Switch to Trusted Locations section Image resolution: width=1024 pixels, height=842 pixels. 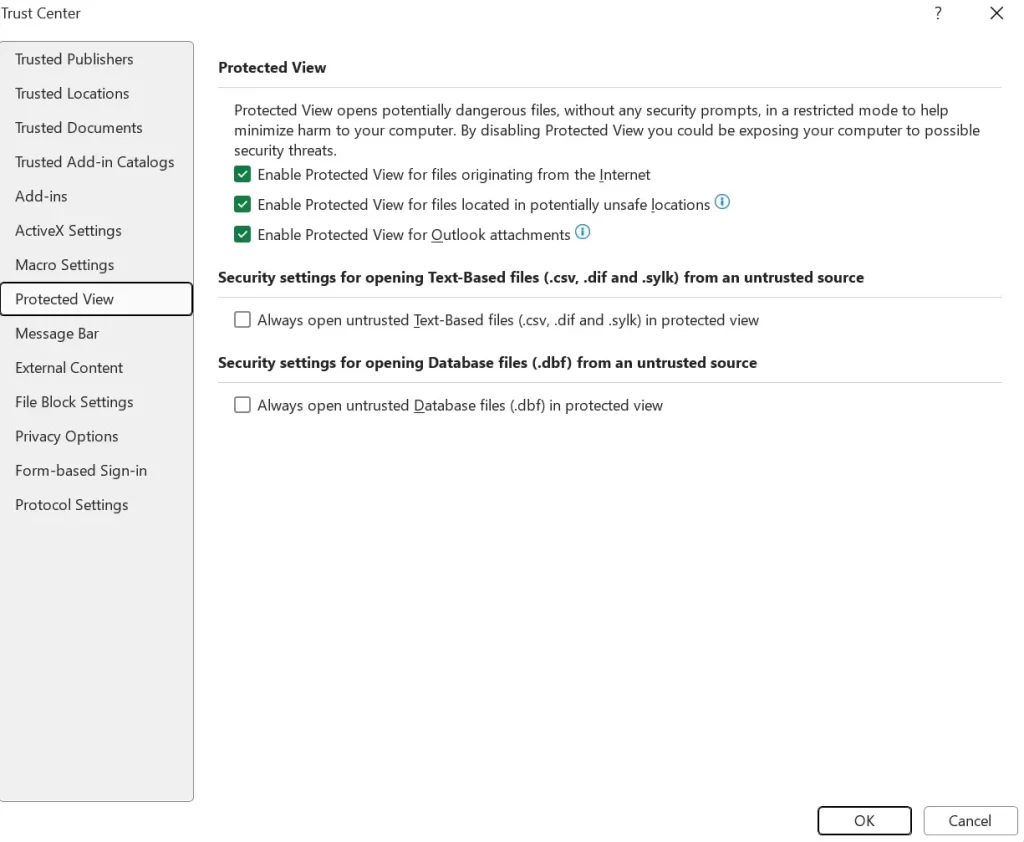72,93
